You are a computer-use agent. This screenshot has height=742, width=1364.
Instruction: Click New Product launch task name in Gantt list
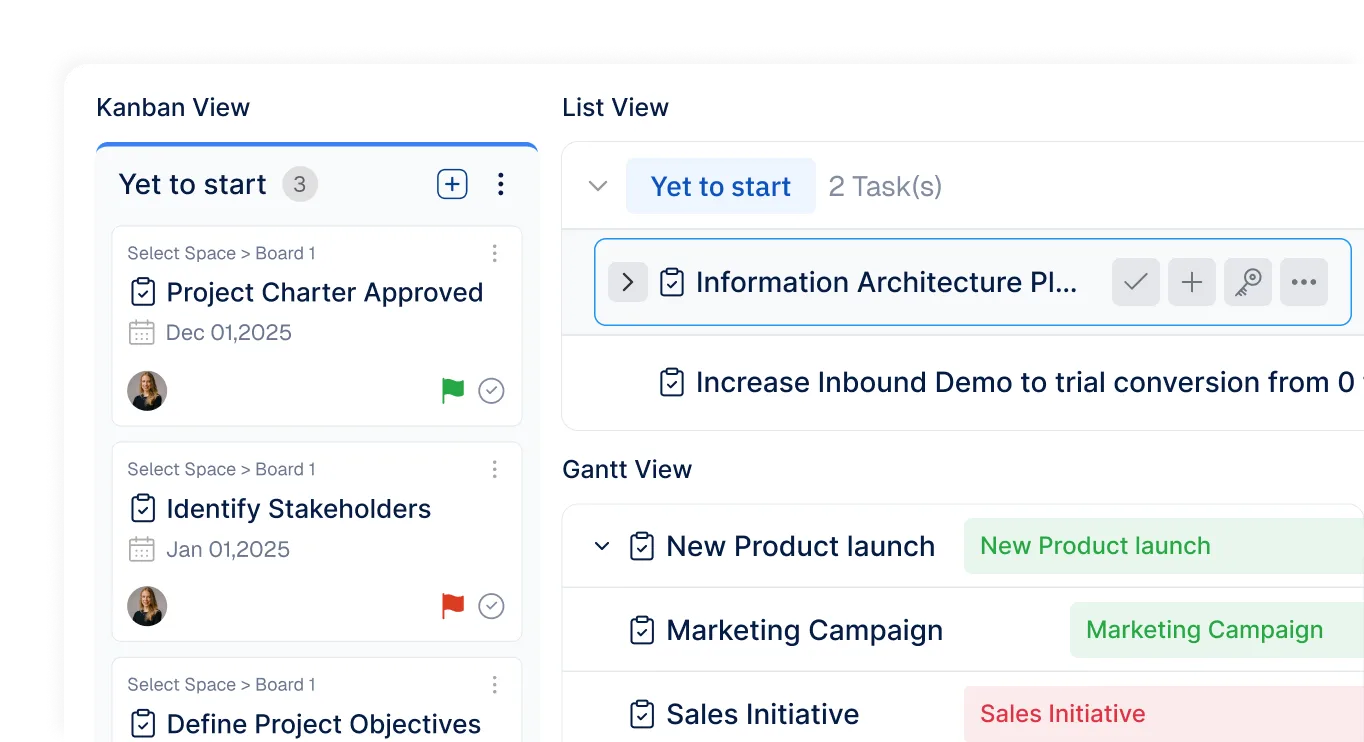pos(801,546)
